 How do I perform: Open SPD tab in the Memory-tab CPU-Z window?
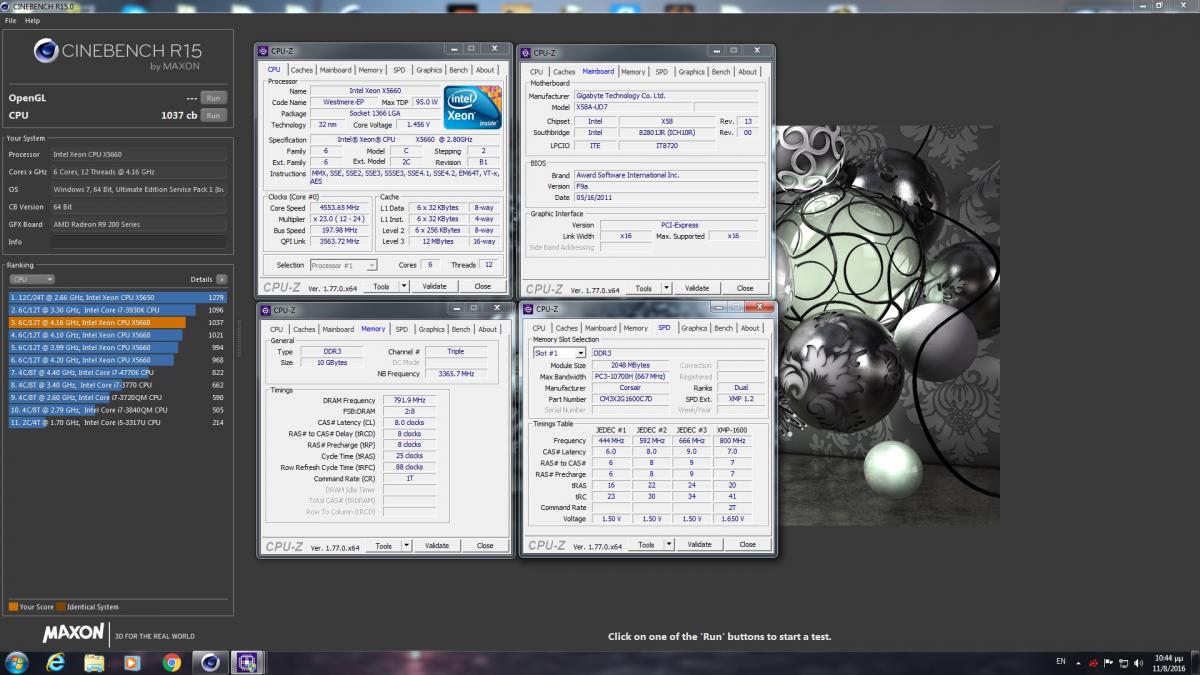tap(401, 329)
